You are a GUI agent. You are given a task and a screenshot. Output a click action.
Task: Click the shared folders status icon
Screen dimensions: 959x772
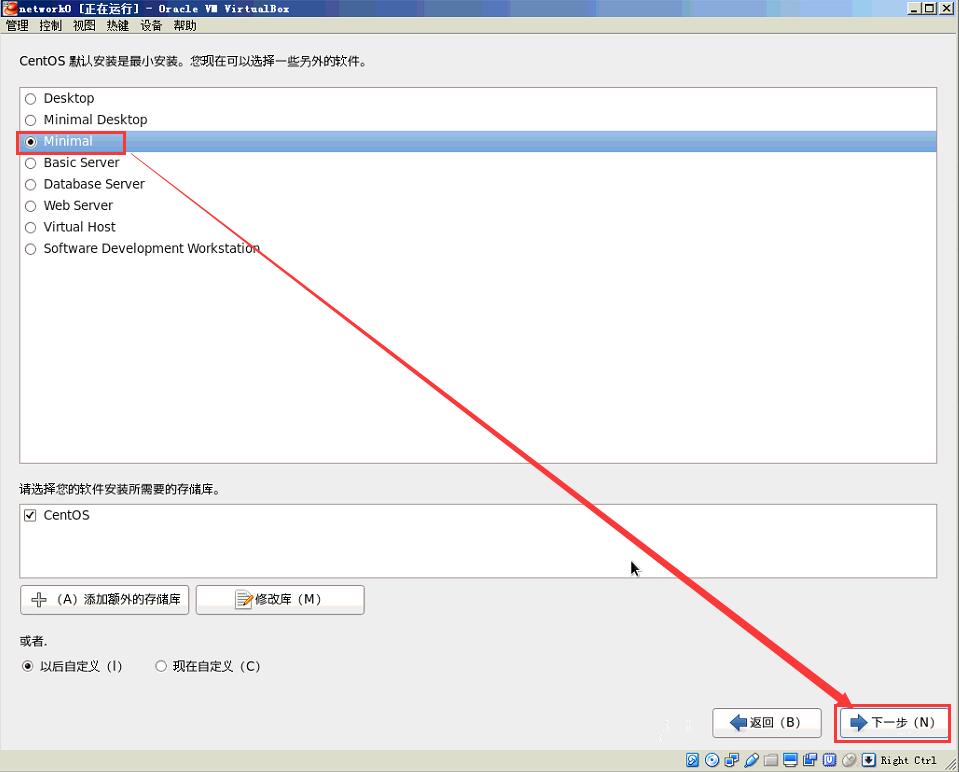(x=771, y=760)
